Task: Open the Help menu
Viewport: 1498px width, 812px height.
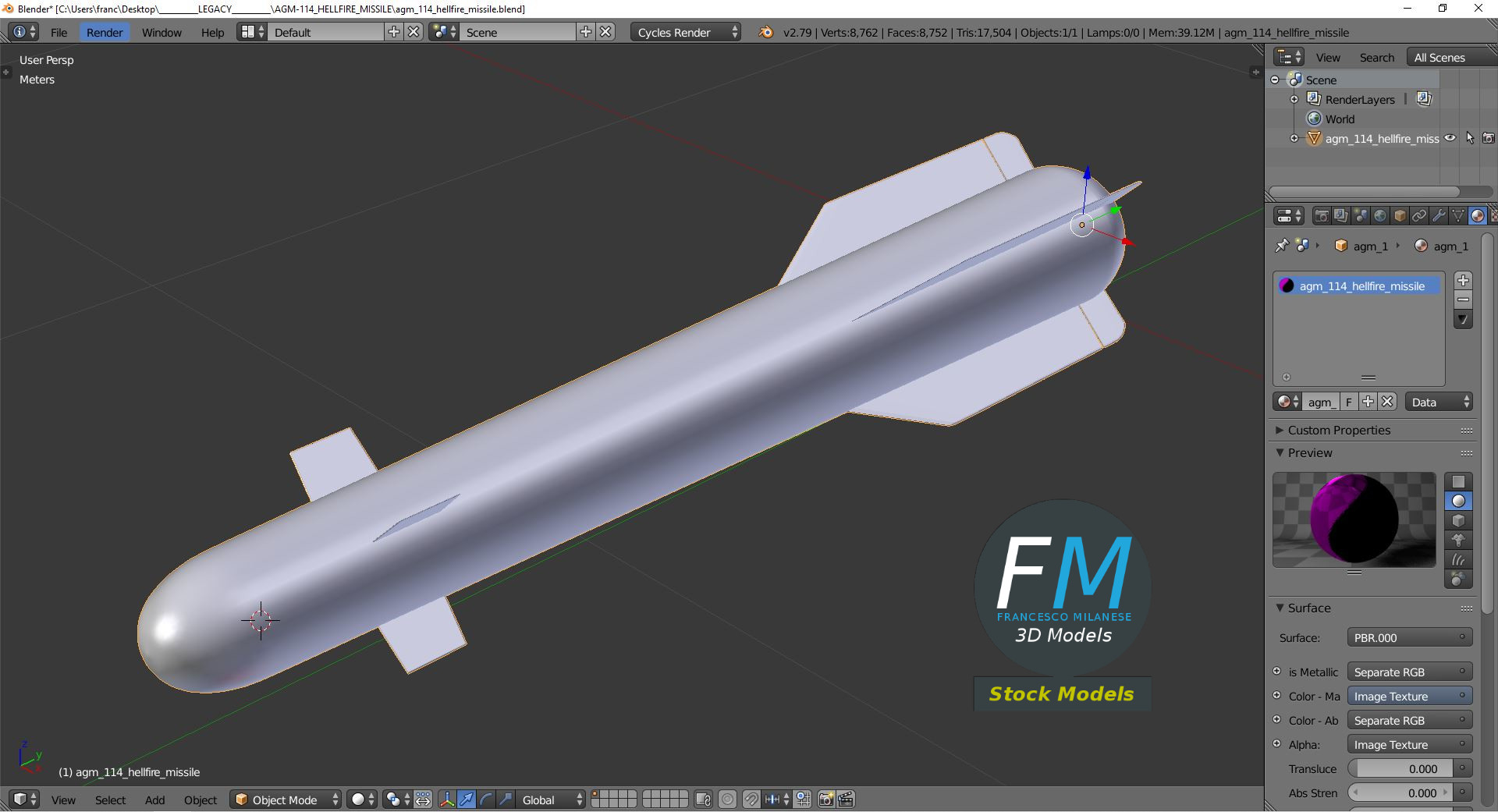Action: coord(212,32)
